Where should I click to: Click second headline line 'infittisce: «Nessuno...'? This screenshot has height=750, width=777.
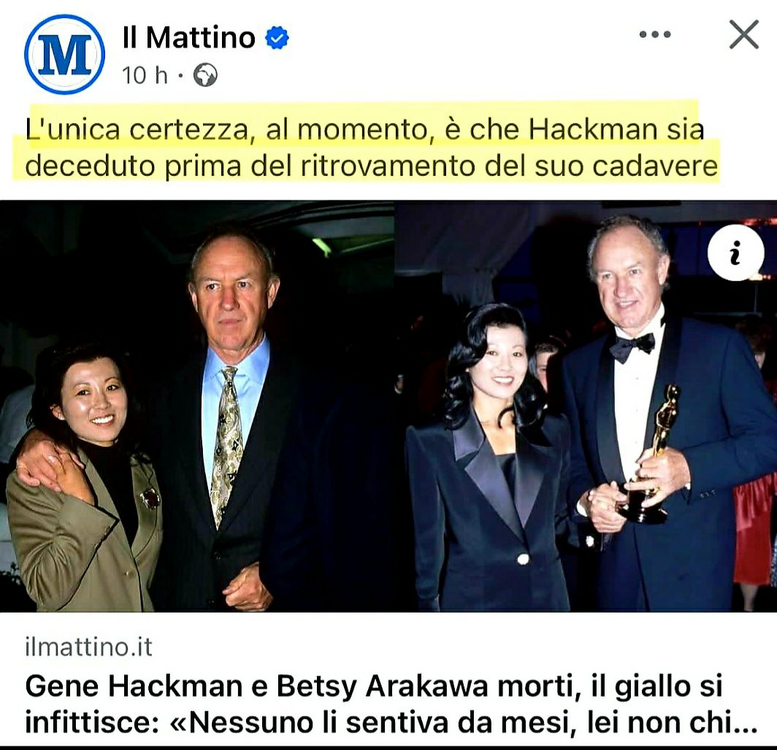coord(391,722)
